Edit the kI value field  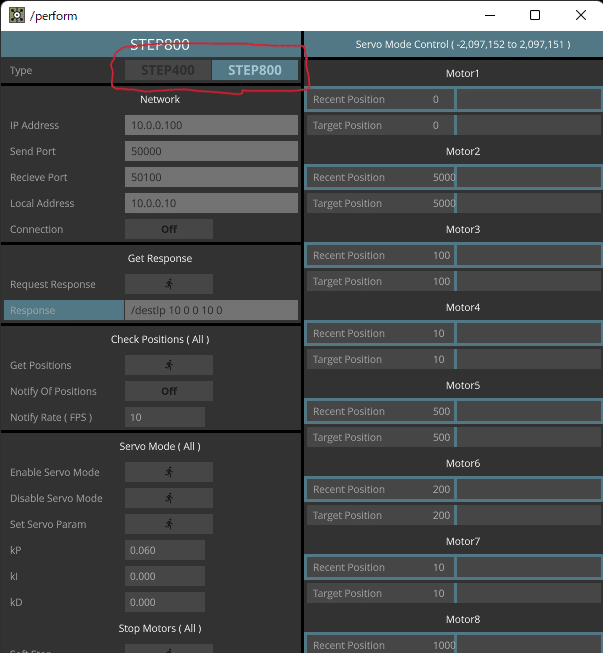click(165, 576)
